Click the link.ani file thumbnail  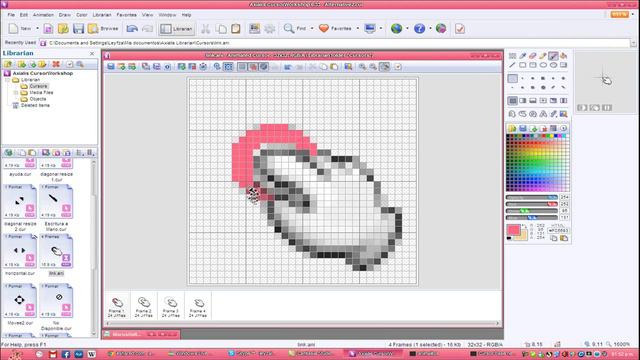[56, 251]
